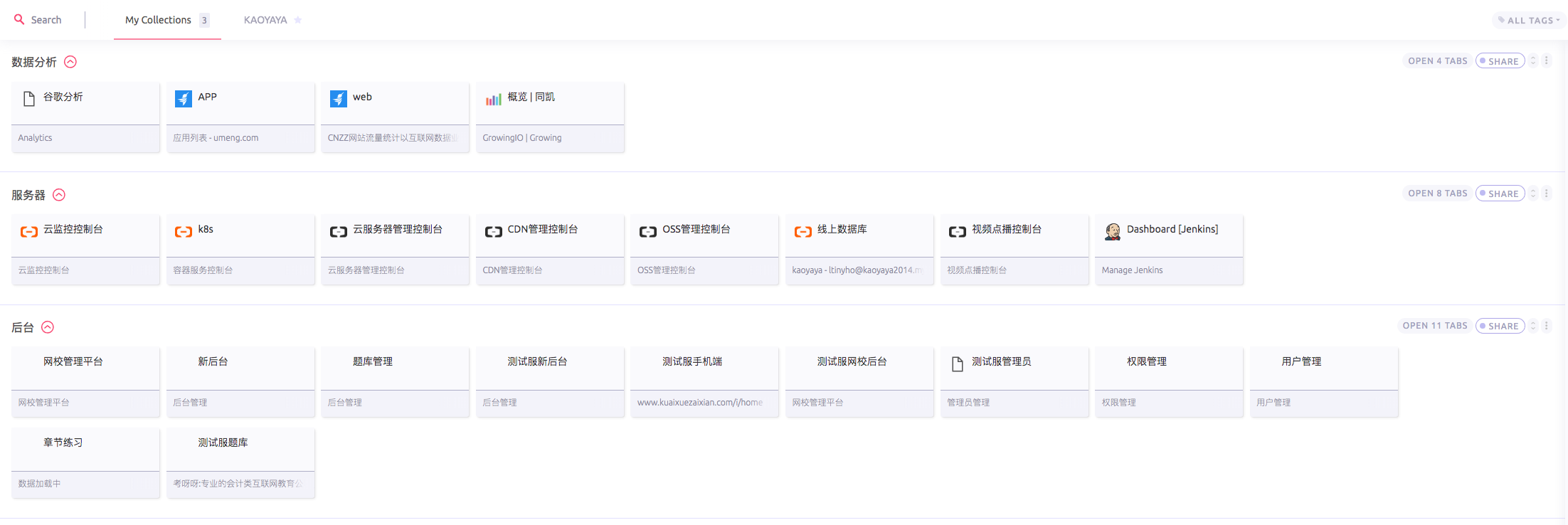
Task: Switch to the My Collections tab
Action: (x=167, y=20)
